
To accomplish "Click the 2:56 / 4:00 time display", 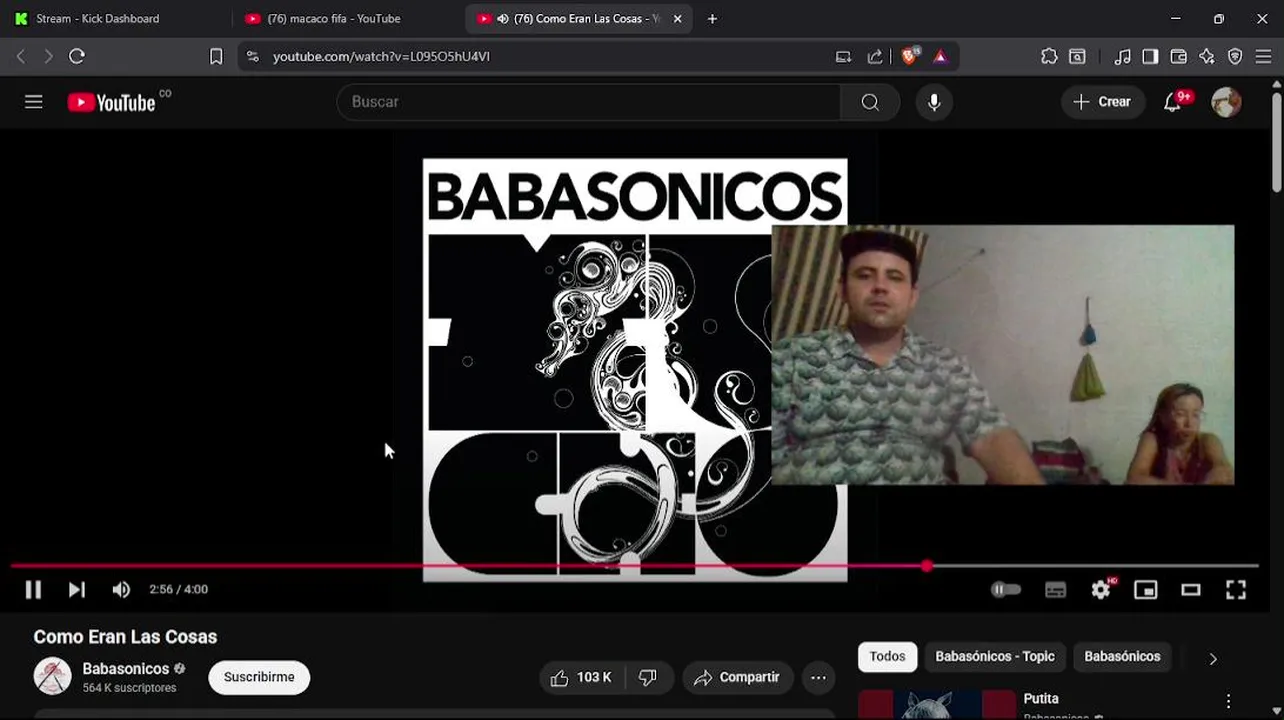I will 178,590.
